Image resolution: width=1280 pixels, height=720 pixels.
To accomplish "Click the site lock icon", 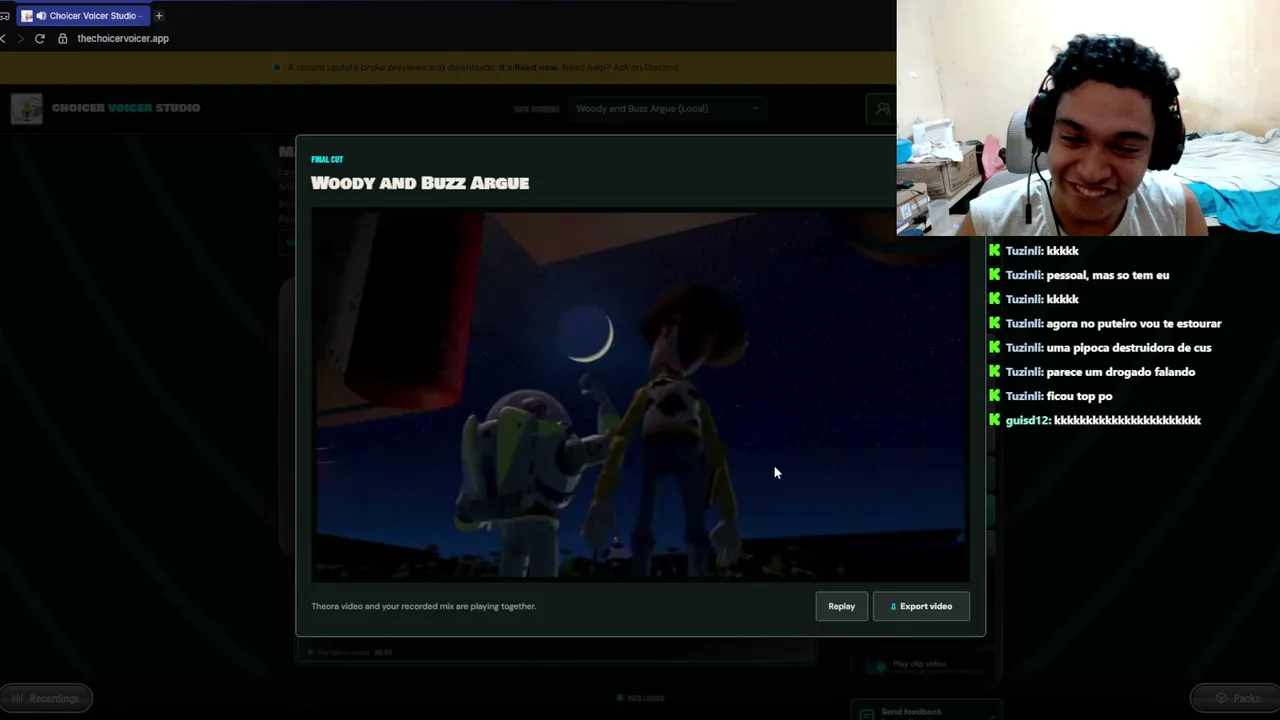I will pyautogui.click(x=63, y=38).
